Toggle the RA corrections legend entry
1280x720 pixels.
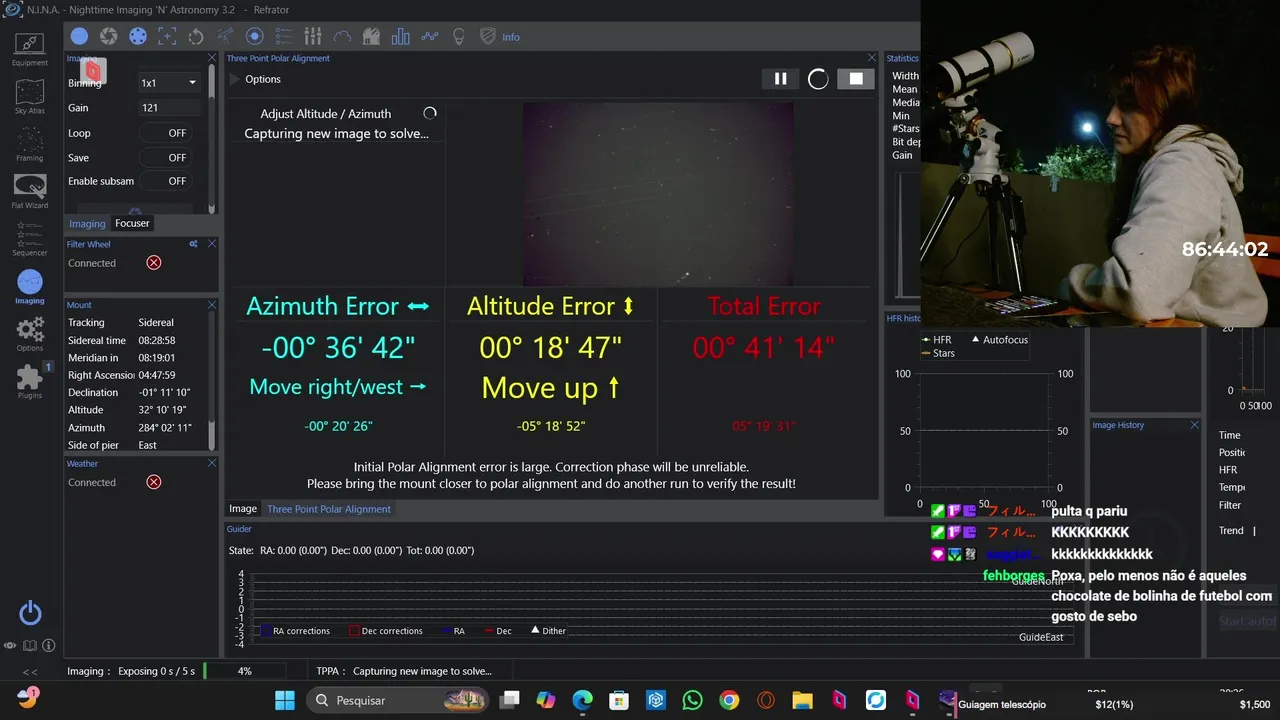coord(294,631)
